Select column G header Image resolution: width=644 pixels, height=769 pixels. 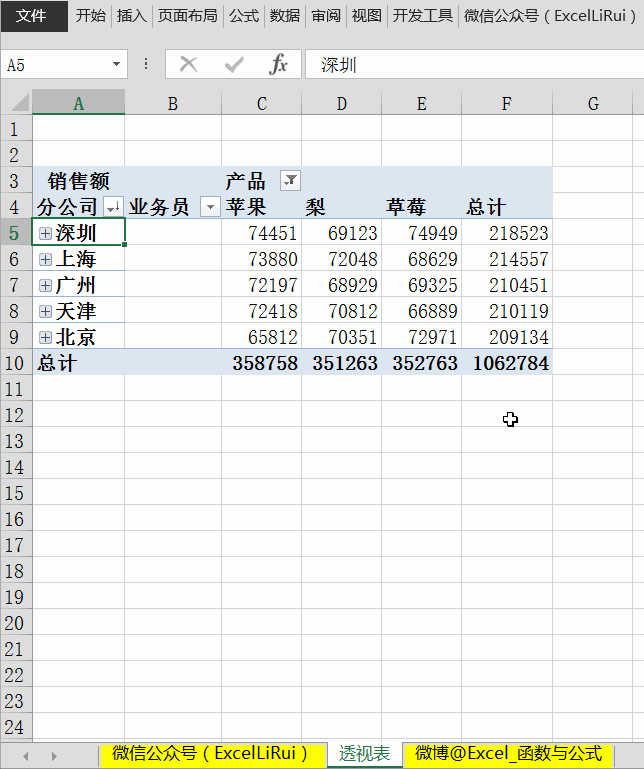click(x=592, y=103)
